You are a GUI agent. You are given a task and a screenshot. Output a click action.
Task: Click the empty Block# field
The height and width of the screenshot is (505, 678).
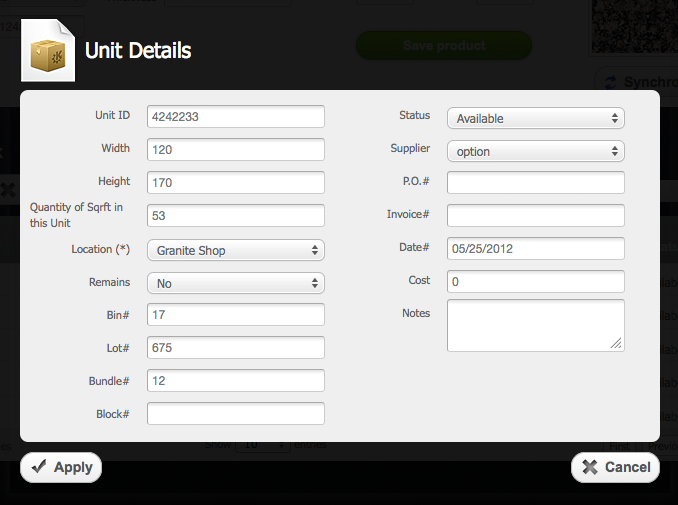point(235,414)
